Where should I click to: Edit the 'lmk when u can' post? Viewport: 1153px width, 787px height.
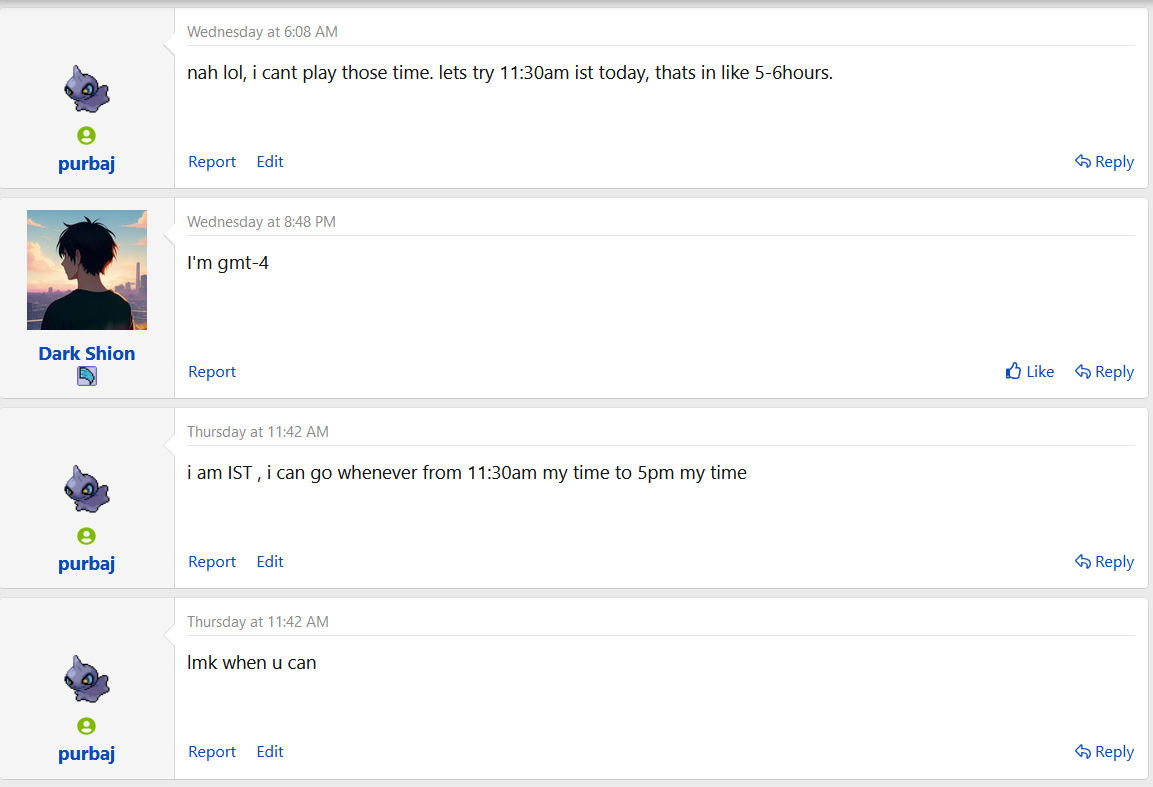tap(270, 752)
